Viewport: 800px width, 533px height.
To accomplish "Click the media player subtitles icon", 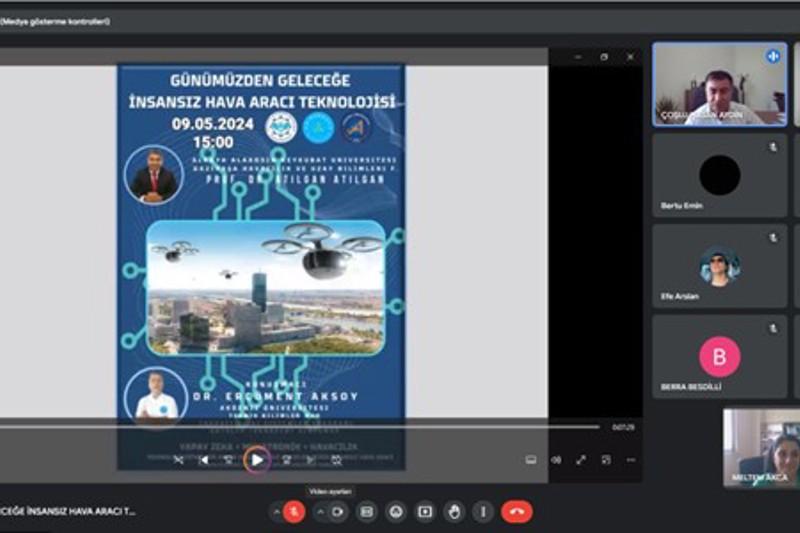I will point(531,460).
